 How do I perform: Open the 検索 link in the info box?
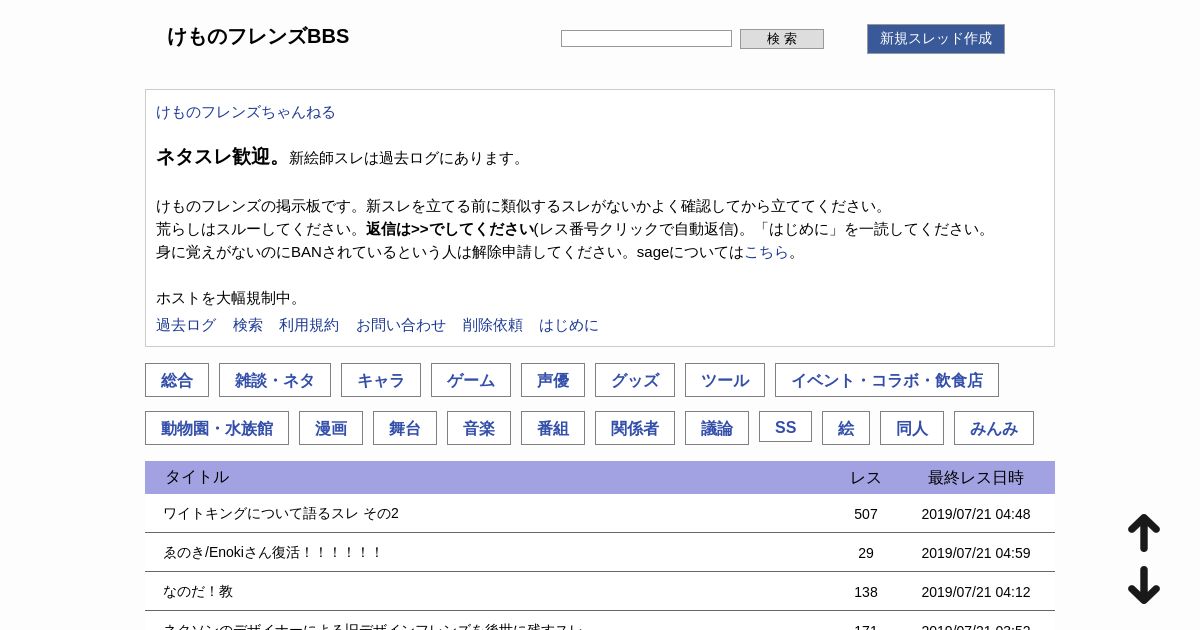248,325
